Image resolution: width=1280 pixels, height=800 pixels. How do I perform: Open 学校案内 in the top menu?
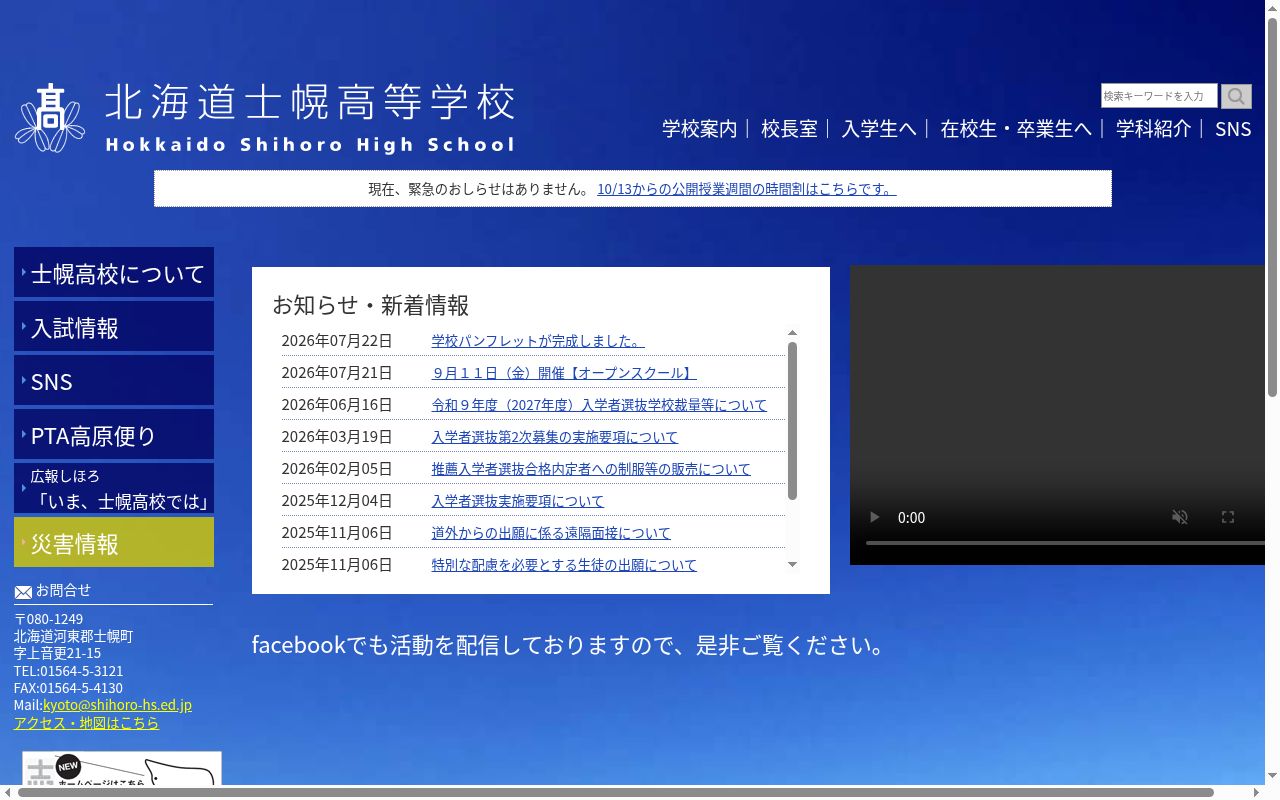pos(699,129)
